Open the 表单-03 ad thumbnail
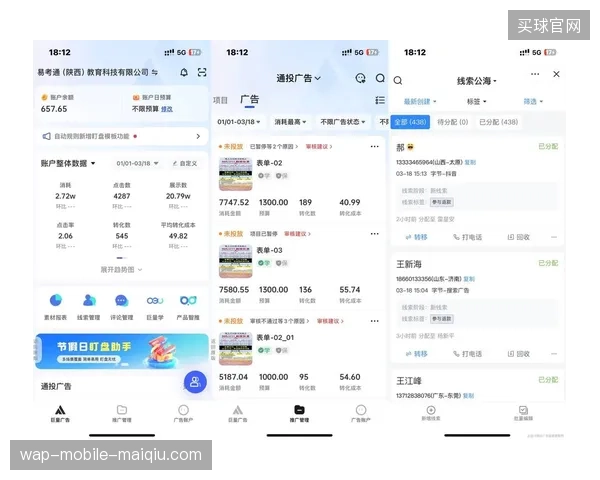 [x=236, y=261]
